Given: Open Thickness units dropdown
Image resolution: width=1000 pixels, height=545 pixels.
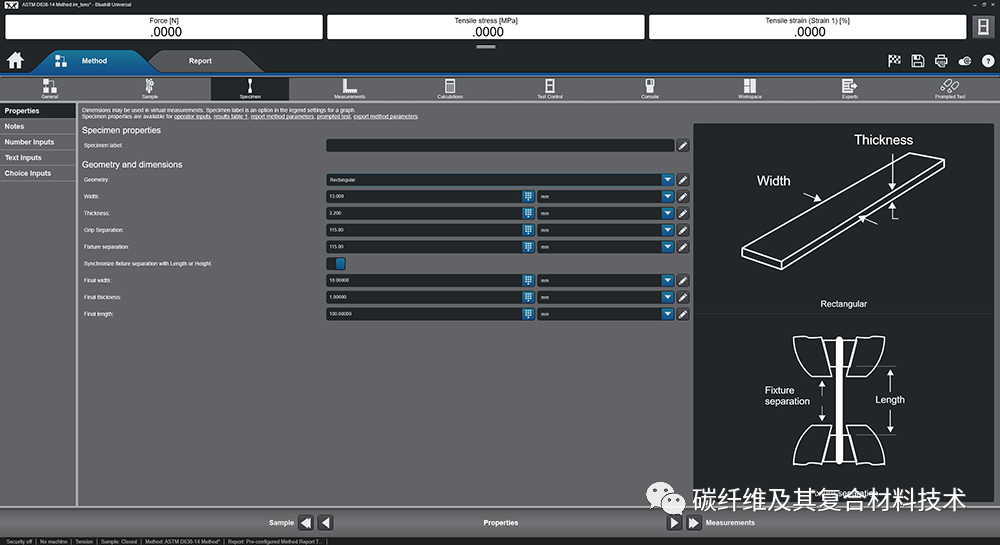Looking at the screenshot, I should coord(667,213).
